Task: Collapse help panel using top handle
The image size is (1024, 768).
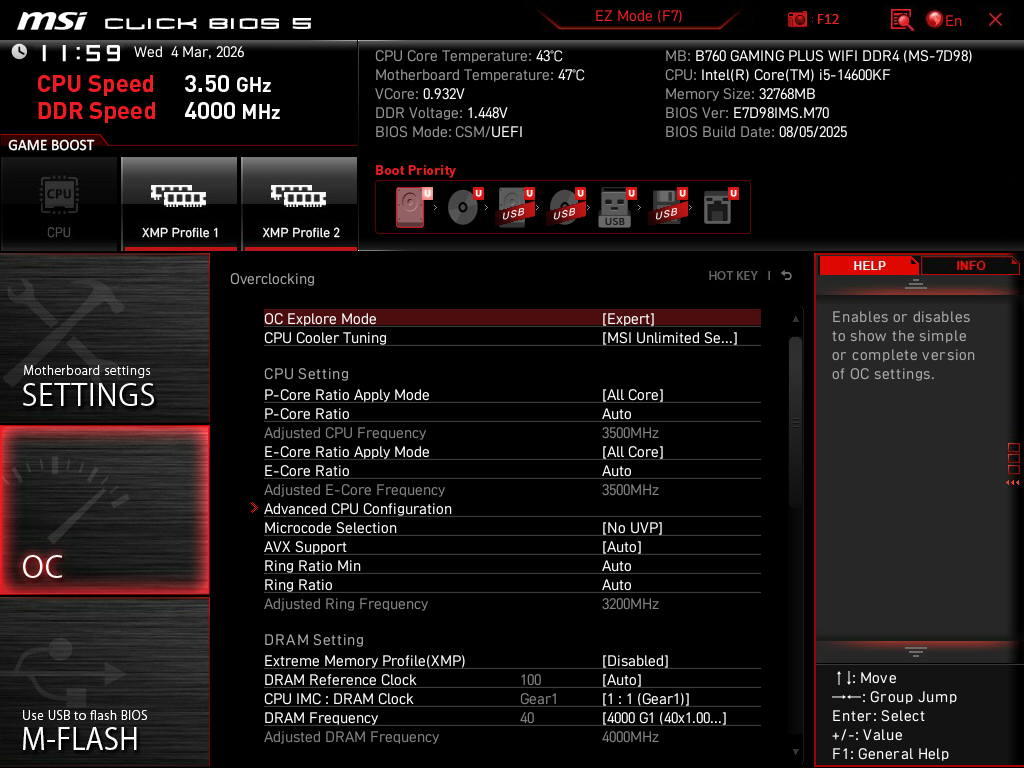Action: [915, 283]
